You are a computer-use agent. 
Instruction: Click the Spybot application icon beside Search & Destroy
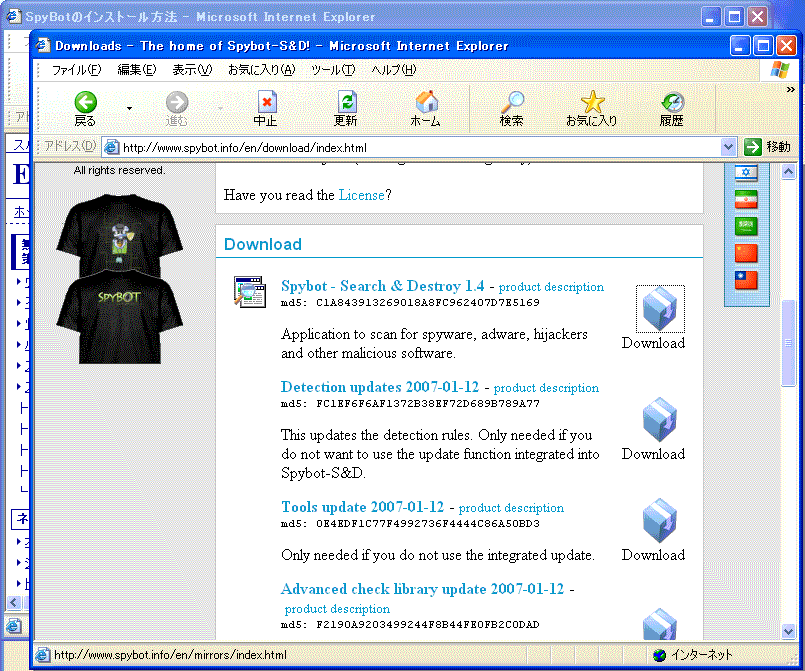tap(250, 292)
